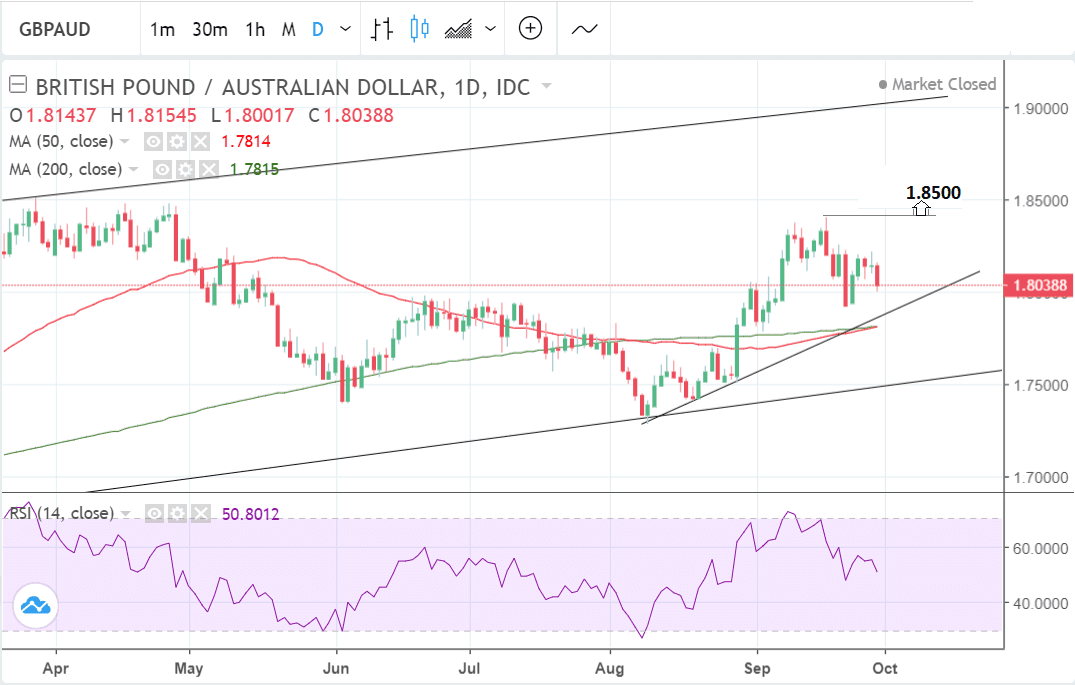Click the Compare or Add Symbol plus icon
1075x685 pixels.
pos(530,29)
